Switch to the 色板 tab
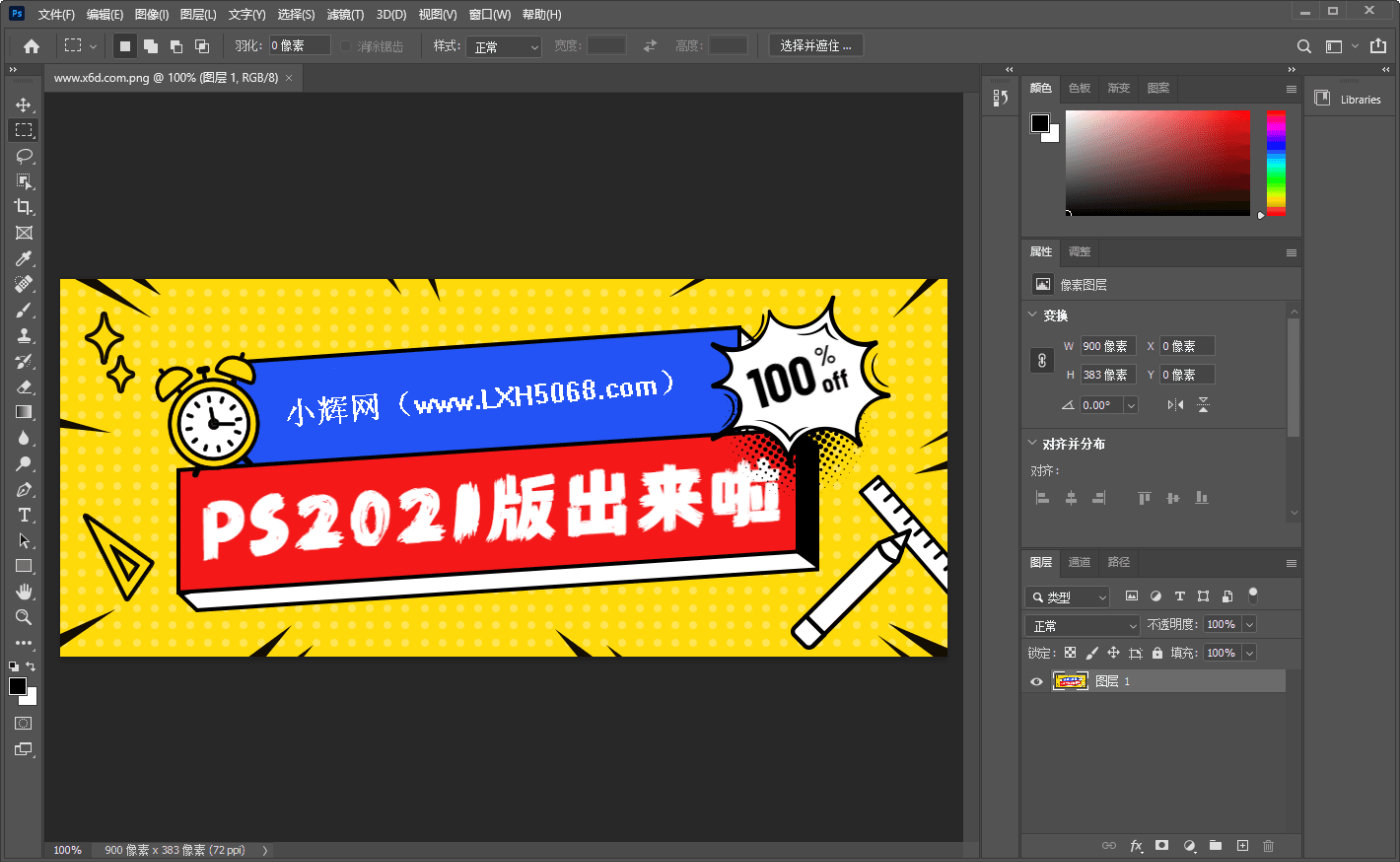Image resolution: width=1400 pixels, height=862 pixels. [1079, 88]
